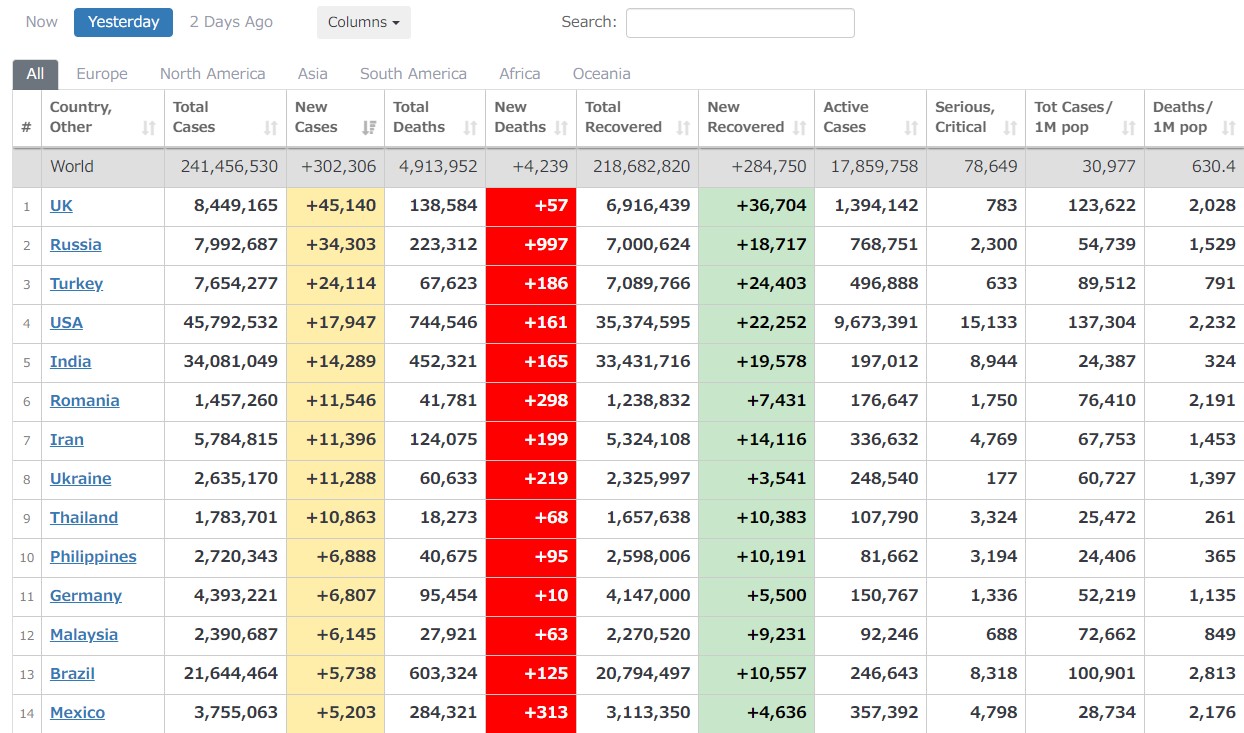Image resolution: width=1244 pixels, height=733 pixels.
Task: Filter table by Africa tab
Action: point(520,74)
